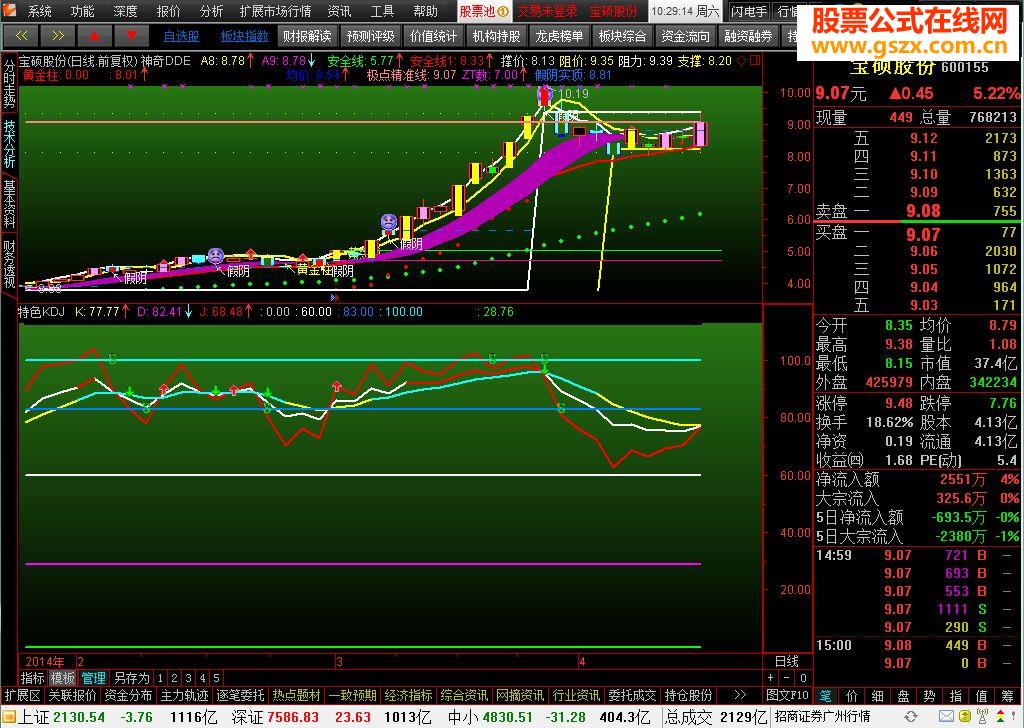The image size is (1024, 728).
Task: Click the minus zoom button below the chart
Action: point(787,678)
